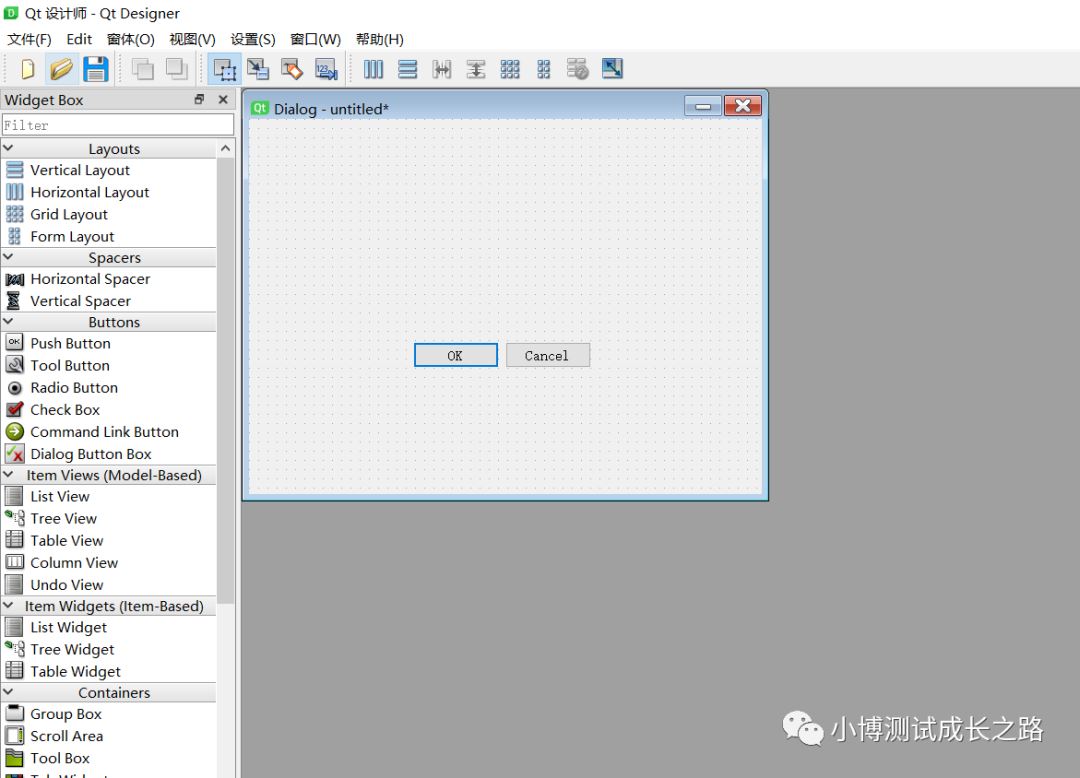
Task: Click the Adjust Size toolbar icon
Action: coord(613,69)
